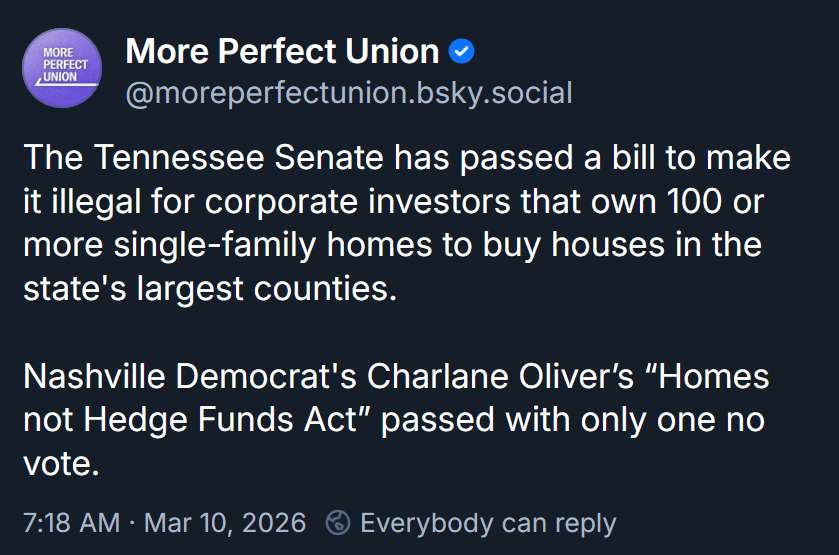Image resolution: width=839 pixels, height=555 pixels.
Task: Click the "Hedge Funds Act" text
Action: coord(221,420)
